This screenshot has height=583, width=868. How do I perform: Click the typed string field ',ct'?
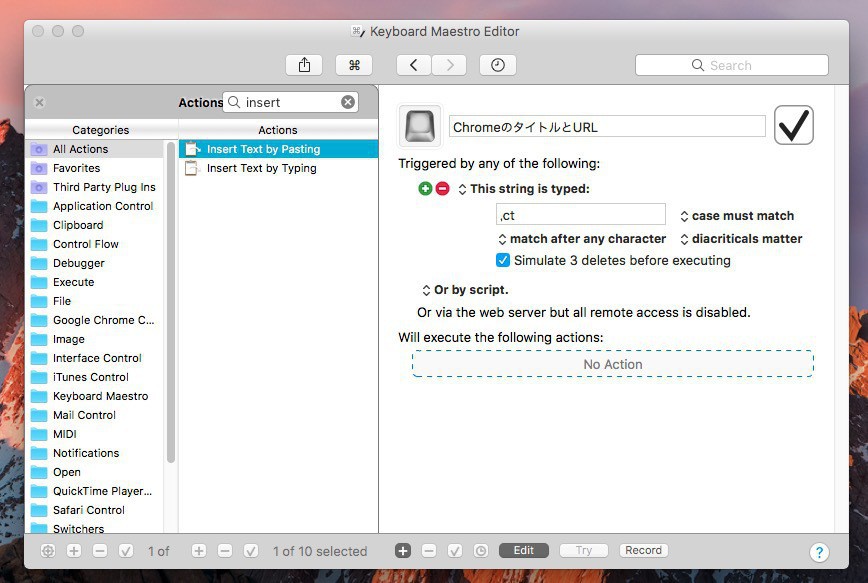(581, 215)
